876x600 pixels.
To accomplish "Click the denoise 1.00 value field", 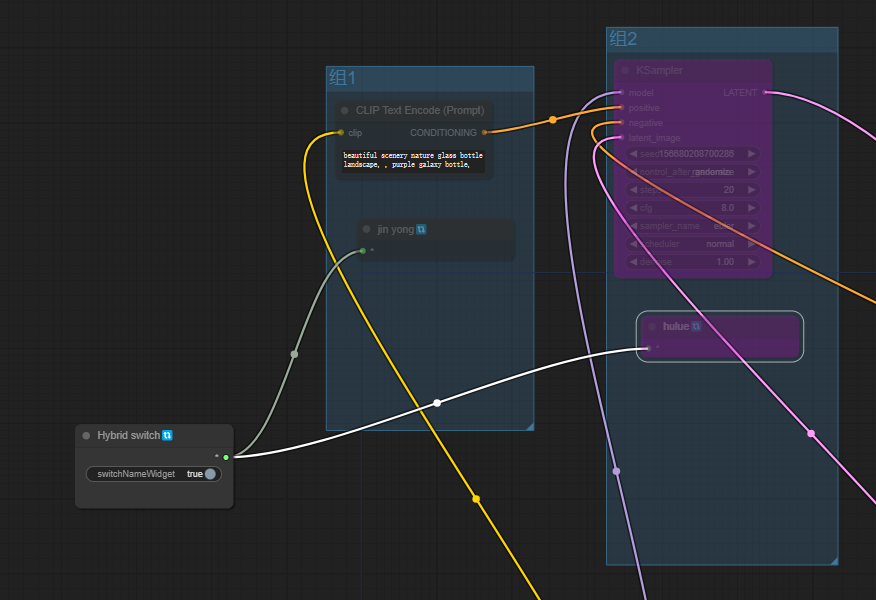I will pyautogui.click(x=692, y=261).
